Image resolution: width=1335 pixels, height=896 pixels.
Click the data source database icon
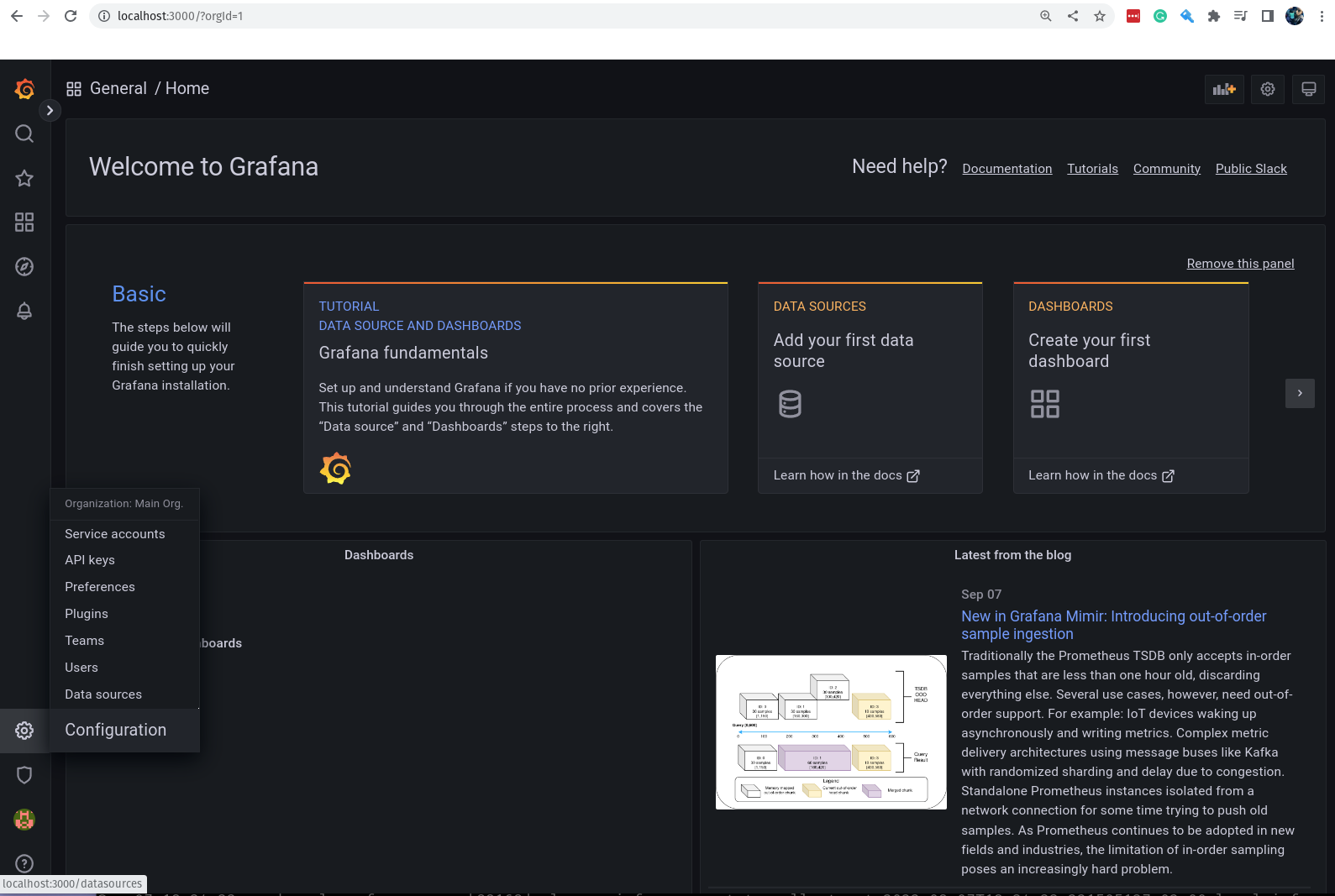(790, 404)
